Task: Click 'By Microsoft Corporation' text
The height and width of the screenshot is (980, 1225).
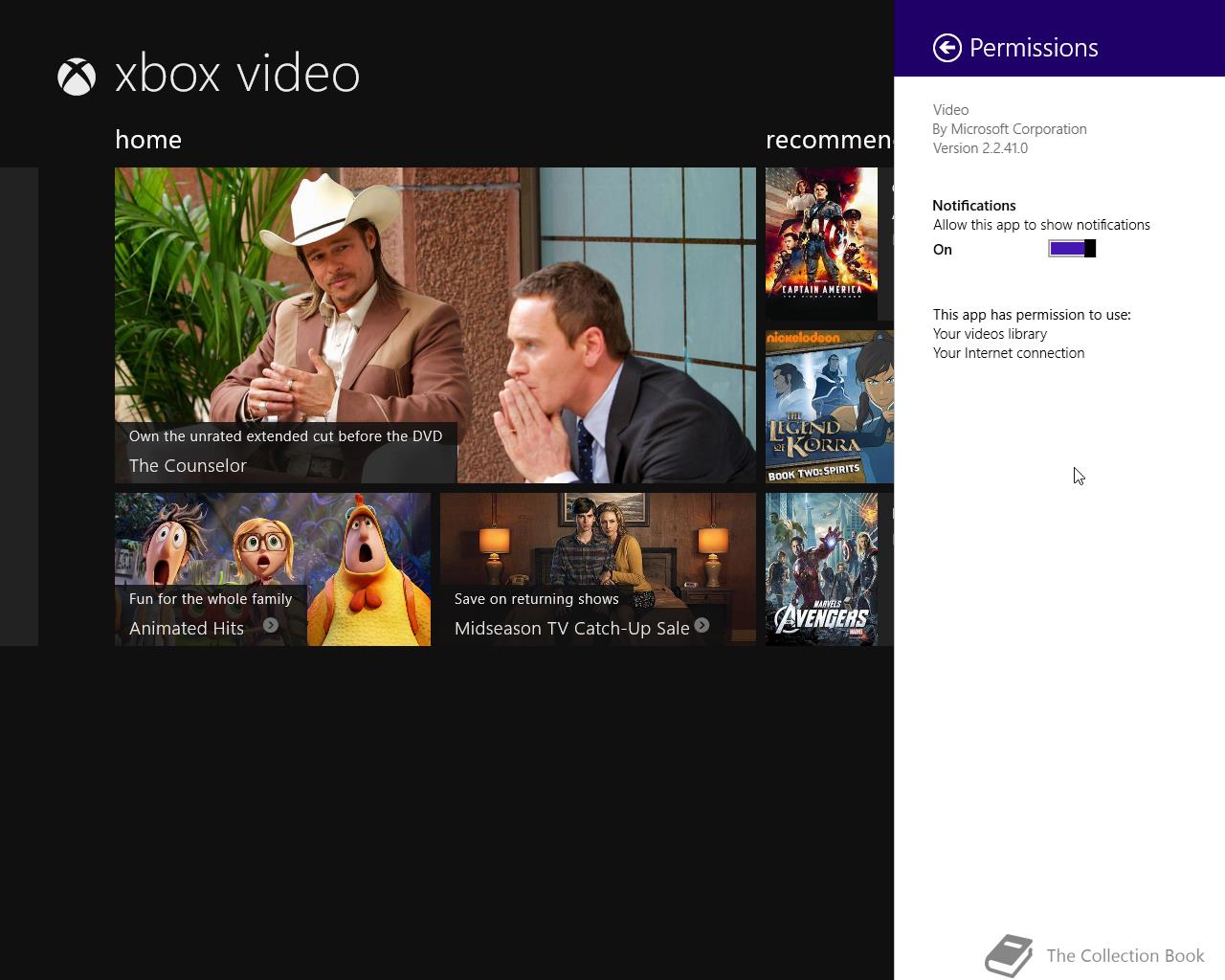Action: pyautogui.click(x=1010, y=129)
